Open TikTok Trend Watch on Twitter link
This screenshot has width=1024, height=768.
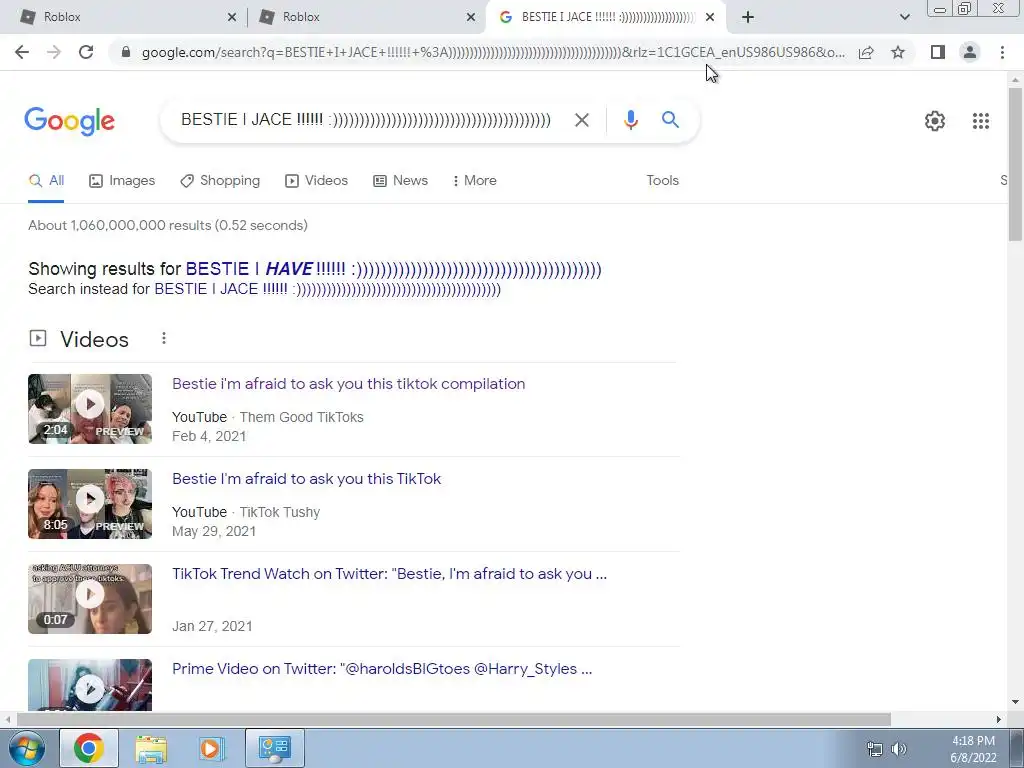pyautogui.click(x=389, y=574)
